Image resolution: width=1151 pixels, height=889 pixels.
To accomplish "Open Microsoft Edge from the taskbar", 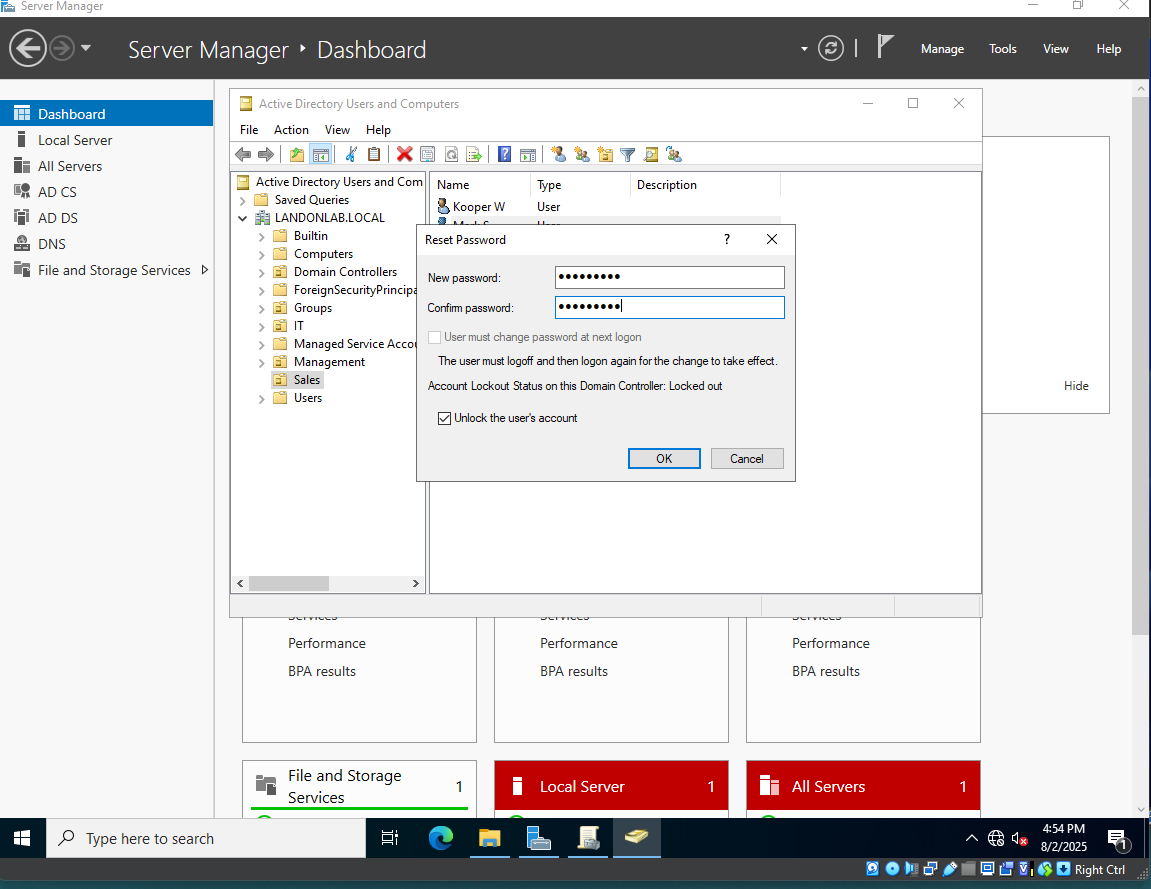I will tap(440, 838).
